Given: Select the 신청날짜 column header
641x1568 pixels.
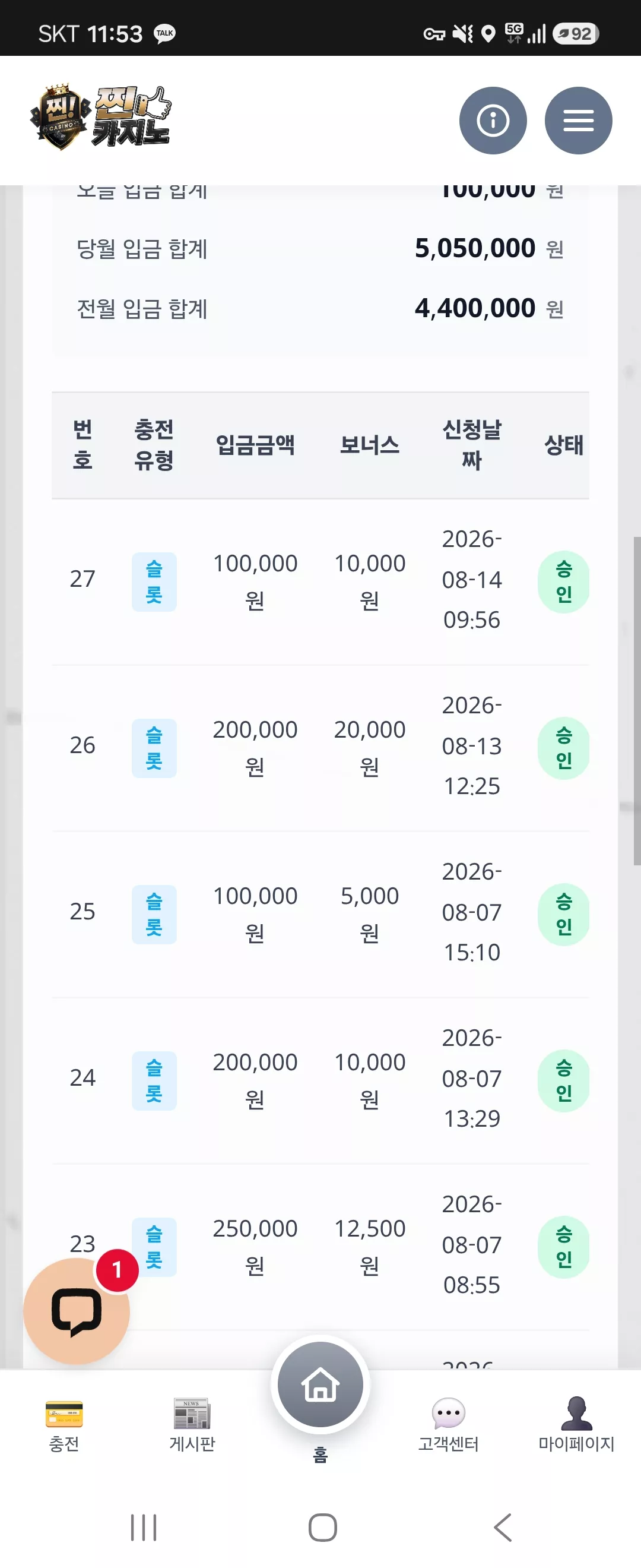Looking at the screenshot, I should pyautogui.click(x=472, y=445).
